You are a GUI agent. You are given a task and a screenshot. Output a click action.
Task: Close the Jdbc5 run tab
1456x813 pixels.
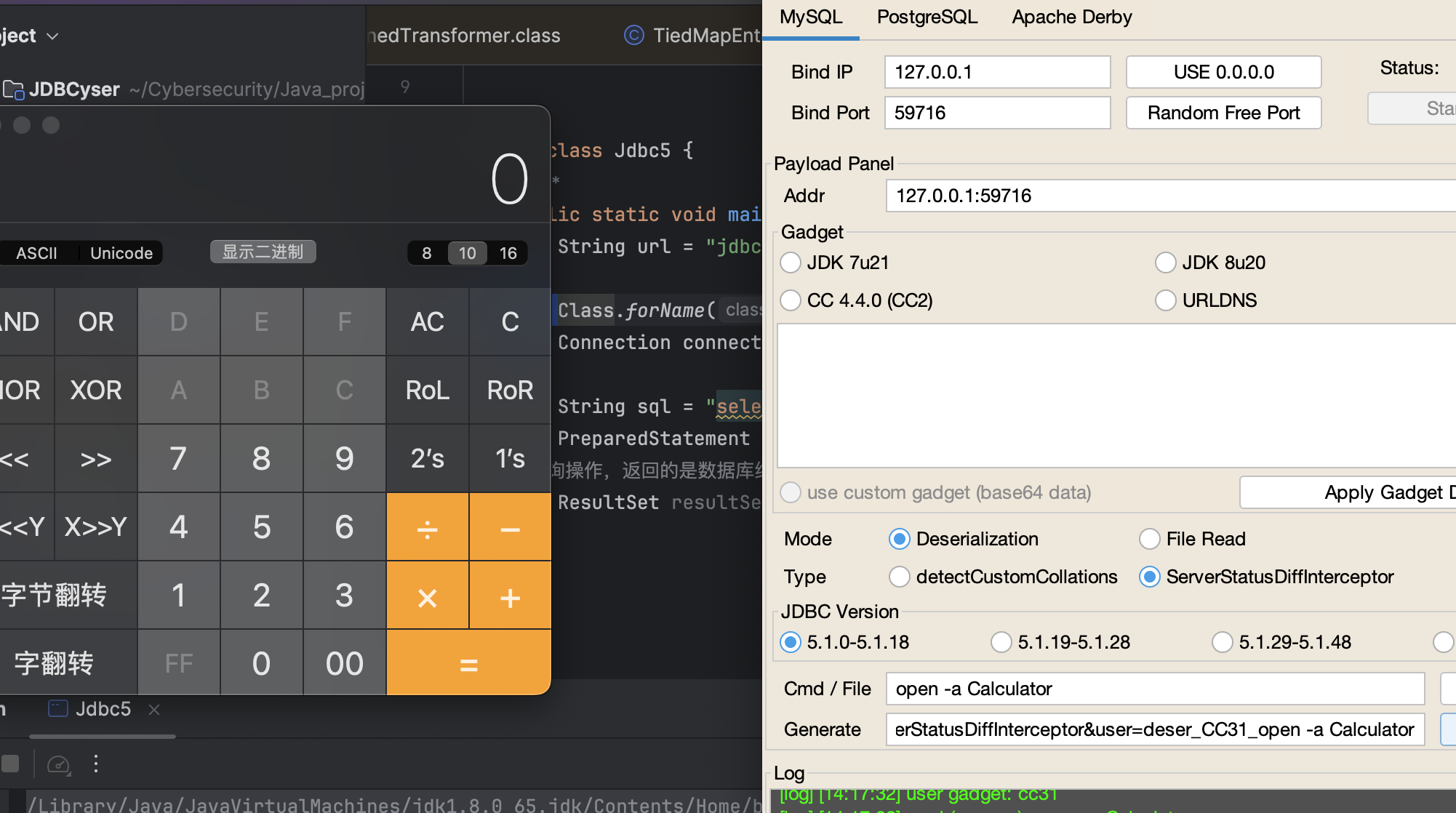154,710
